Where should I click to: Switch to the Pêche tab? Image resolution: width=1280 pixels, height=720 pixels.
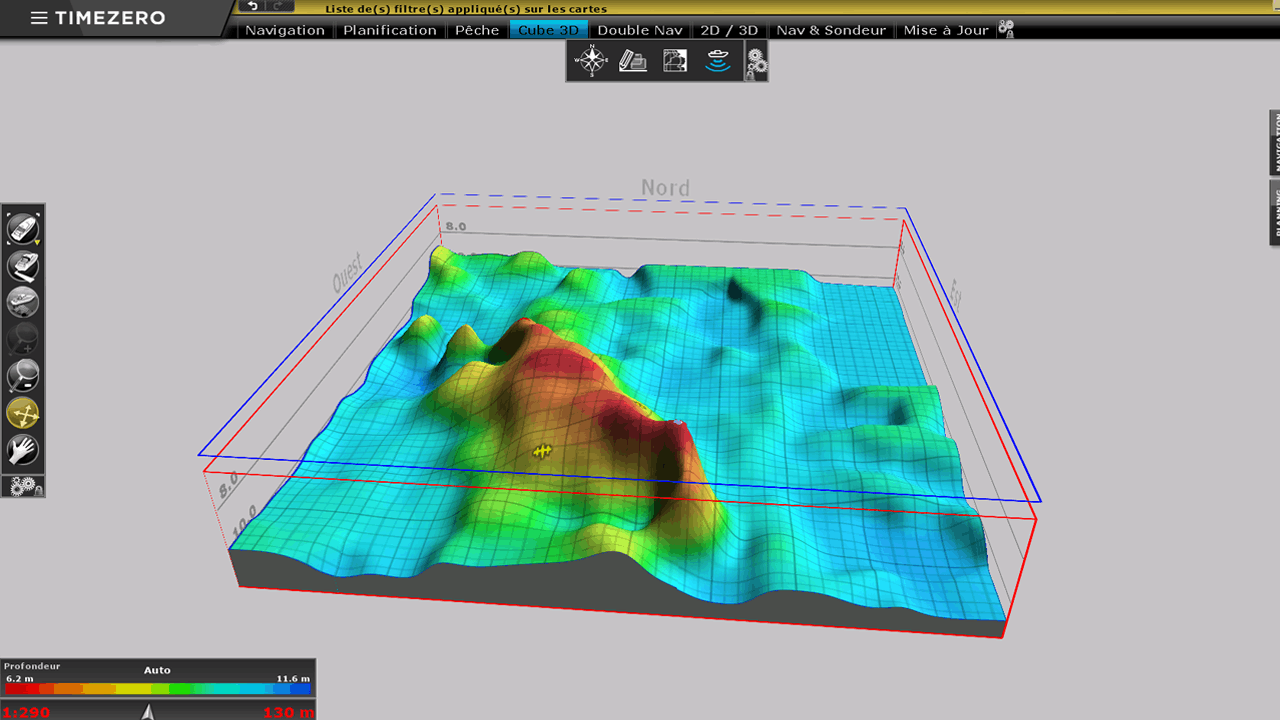click(477, 30)
